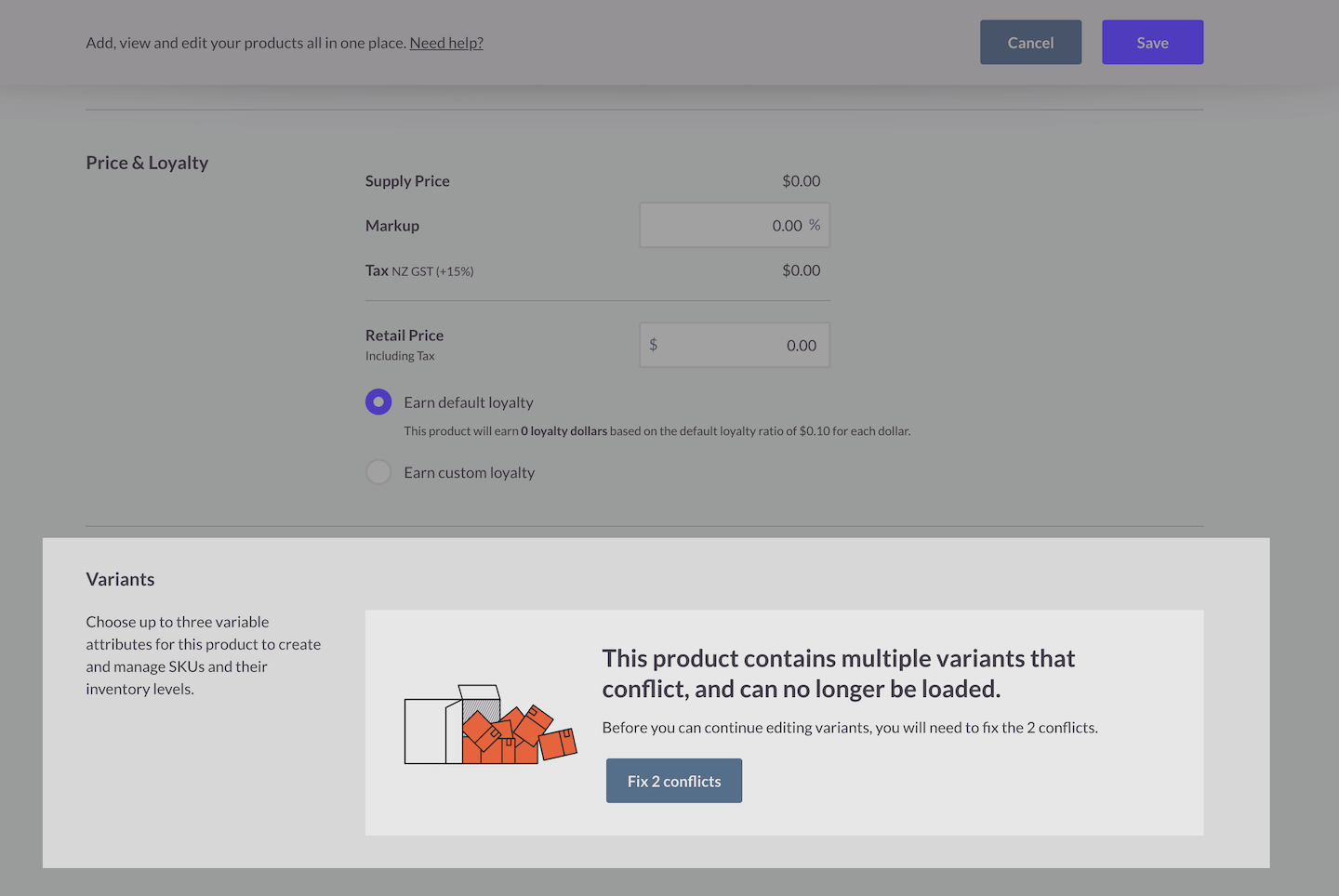
Task: Open the 'Need help?' link
Action: click(446, 43)
